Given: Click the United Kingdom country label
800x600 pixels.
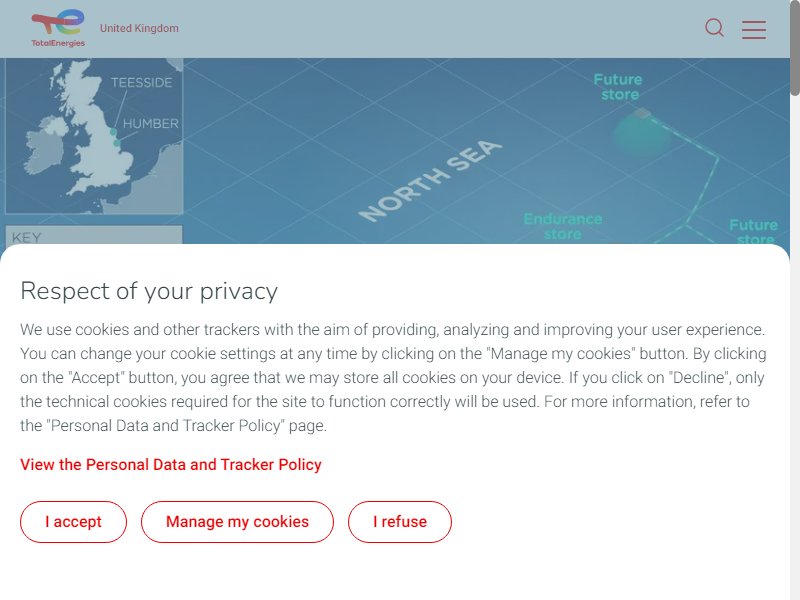Looking at the screenshot, I should click(139, 29).
